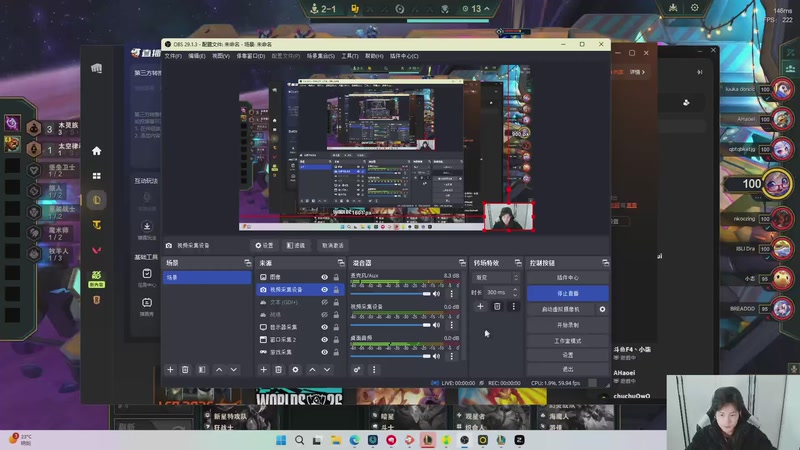Mute the 桌面音频 speaker icon
Screen dimensions: 800x450
tap(436, 356)
